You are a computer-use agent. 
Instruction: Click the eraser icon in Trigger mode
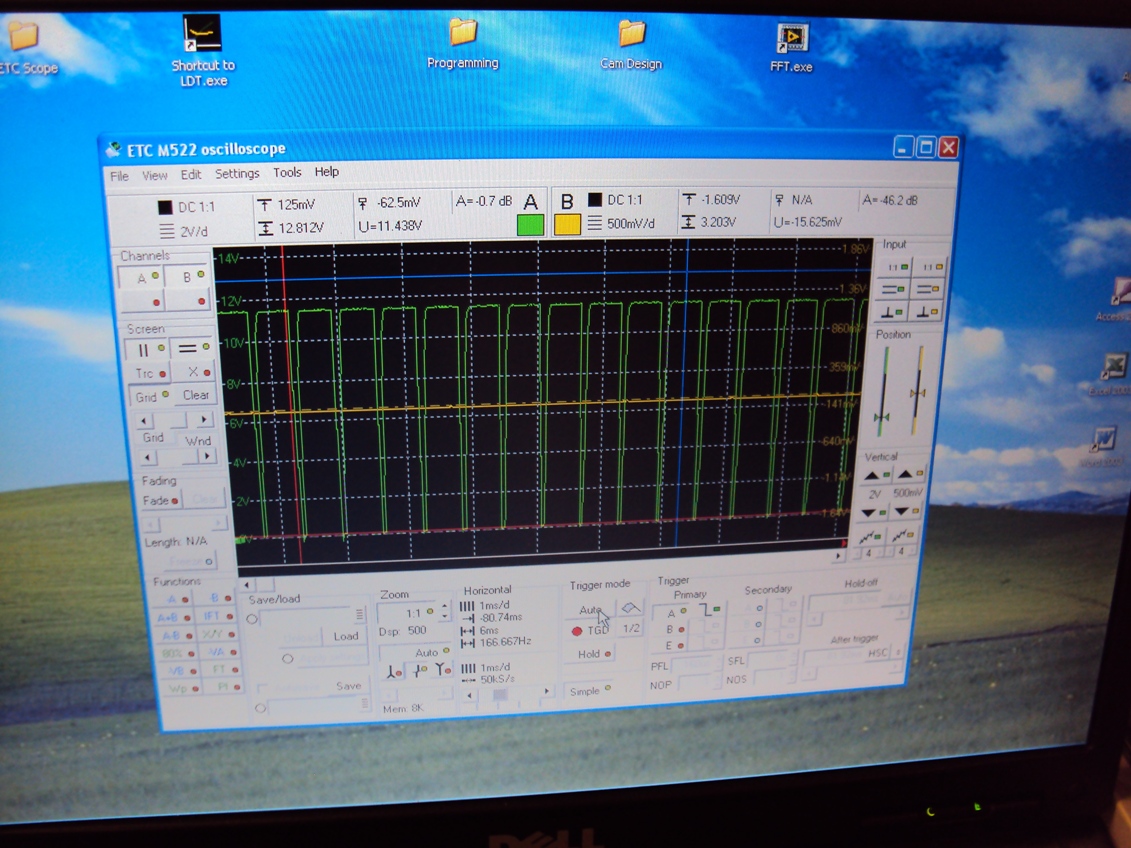[630, 608]
